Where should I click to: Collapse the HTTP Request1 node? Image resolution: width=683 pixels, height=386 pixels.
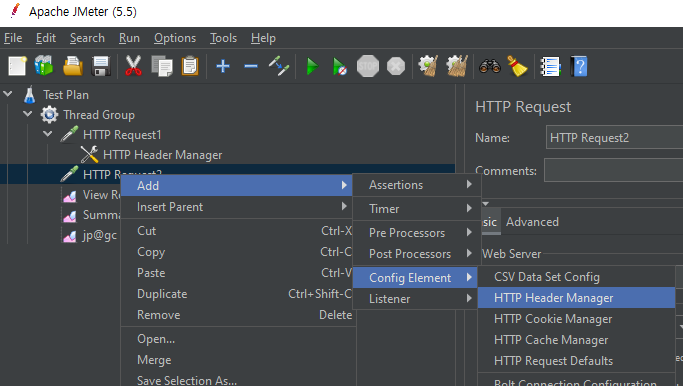pos(48,134)
